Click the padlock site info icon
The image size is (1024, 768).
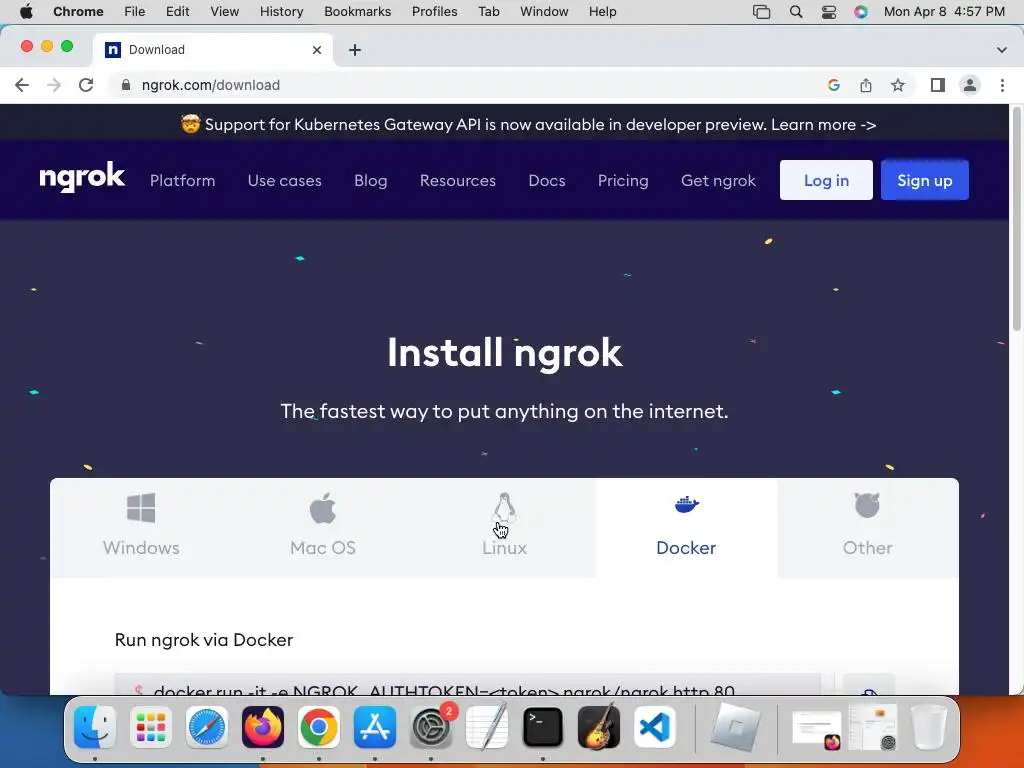[x=125, y=85]
